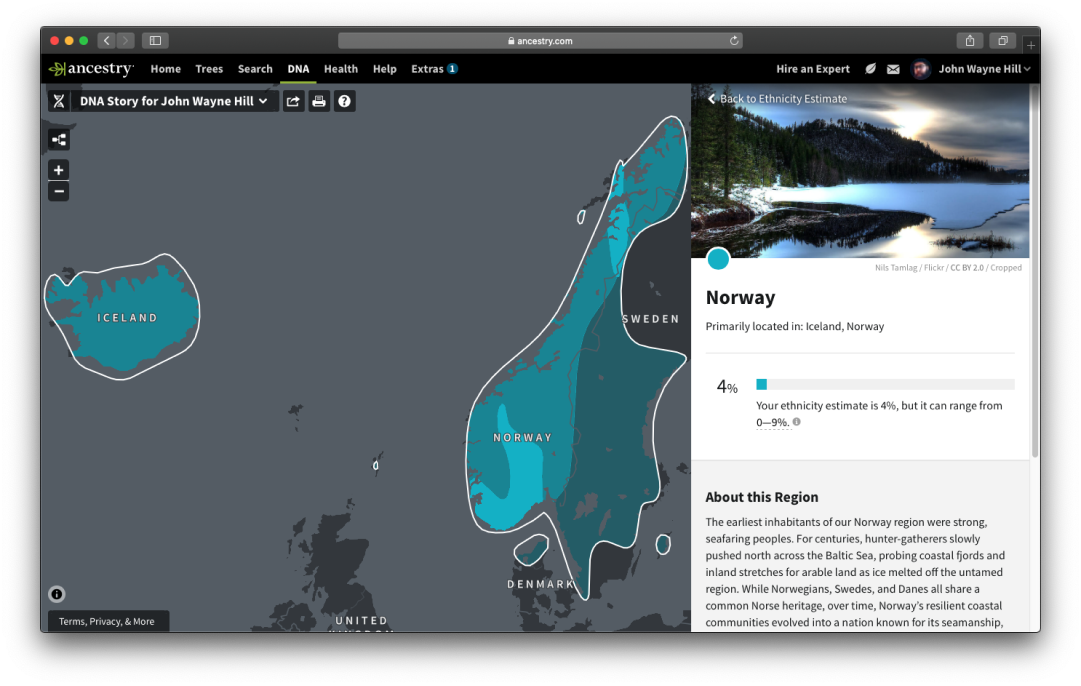The width and height of the screenshot is (1081, 686).
Task: Click the teal Norway region color dot
Action: tap(718, 259)
